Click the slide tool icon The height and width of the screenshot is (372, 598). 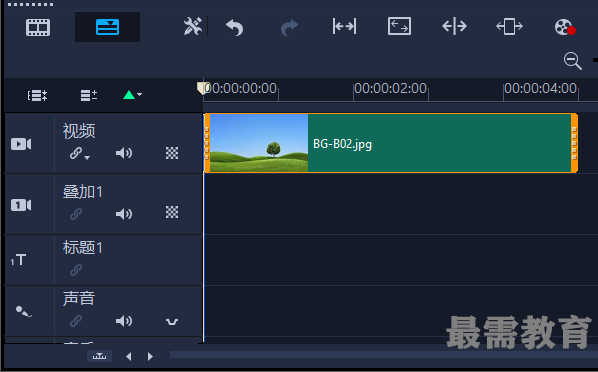(x=509, y=27)
